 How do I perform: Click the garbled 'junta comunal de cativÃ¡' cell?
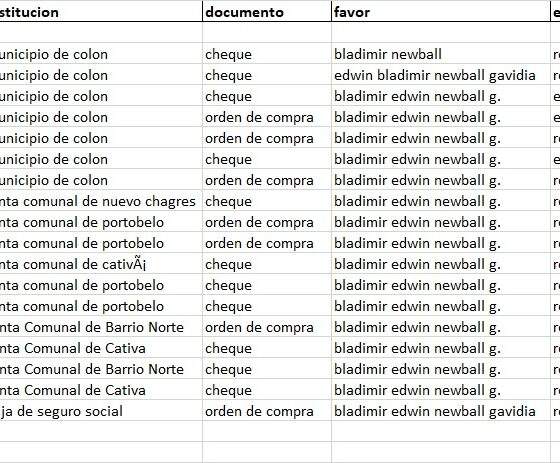[x=101, y=264]
